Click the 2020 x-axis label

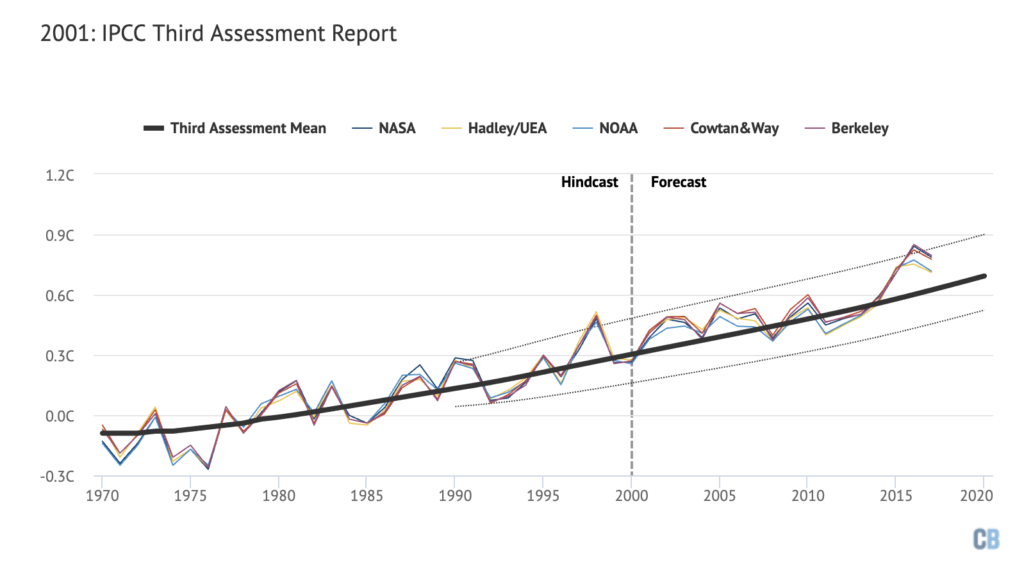coord(976,496)
